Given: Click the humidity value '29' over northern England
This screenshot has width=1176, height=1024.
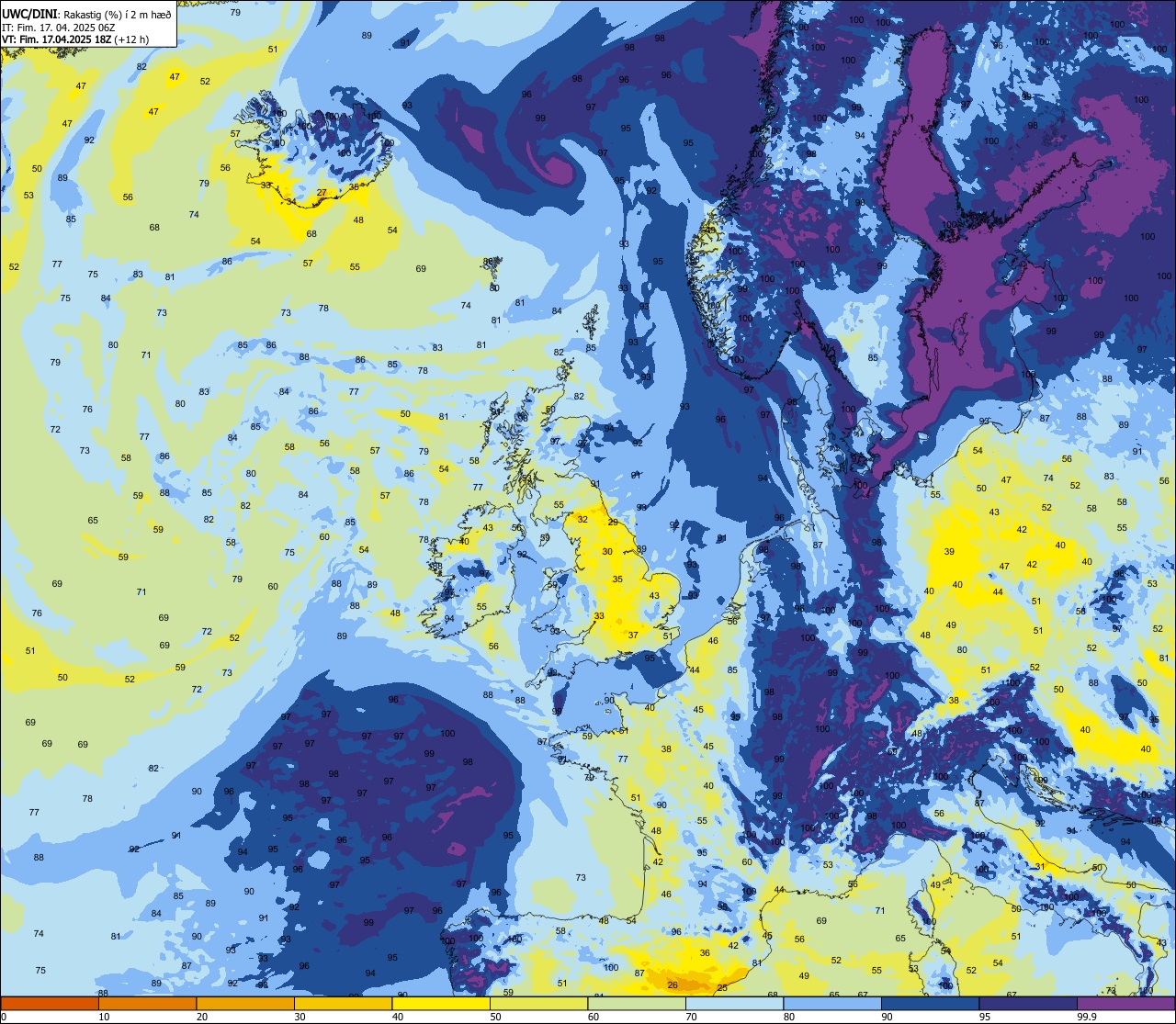Looking at the screenshot, I should point(613,522).
